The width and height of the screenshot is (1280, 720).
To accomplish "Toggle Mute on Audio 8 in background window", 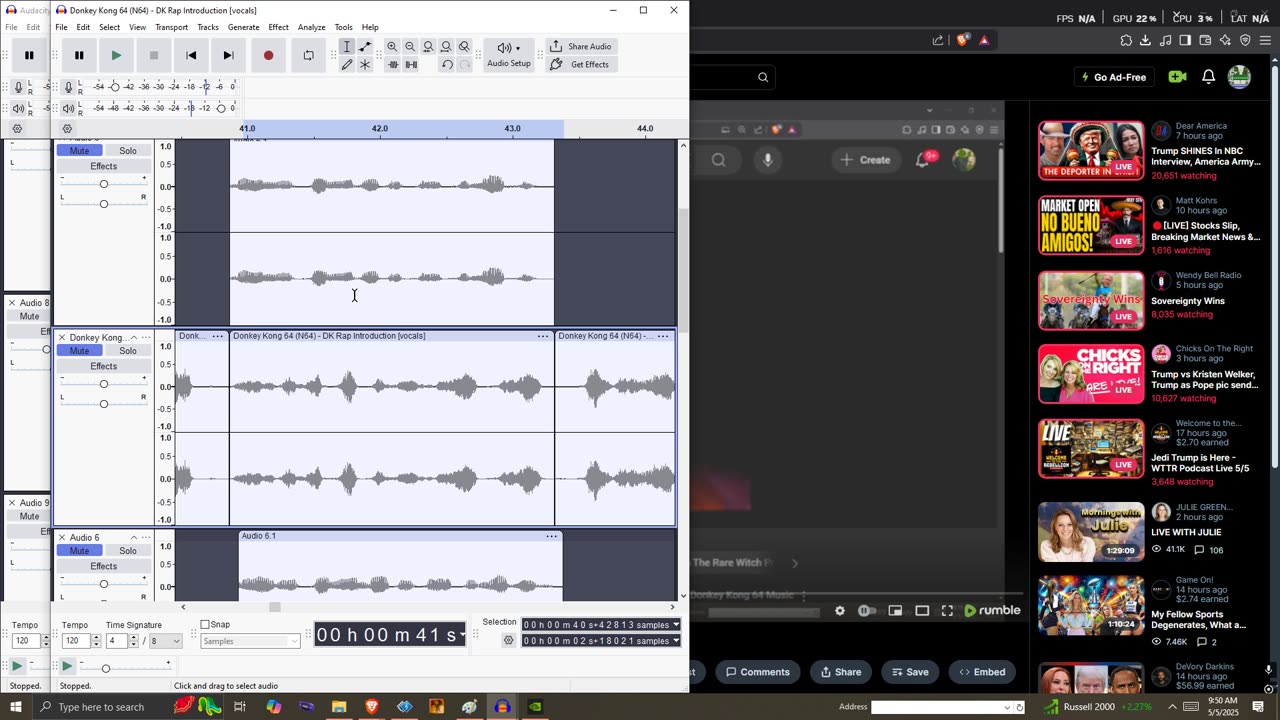I will tap(29, 317).
